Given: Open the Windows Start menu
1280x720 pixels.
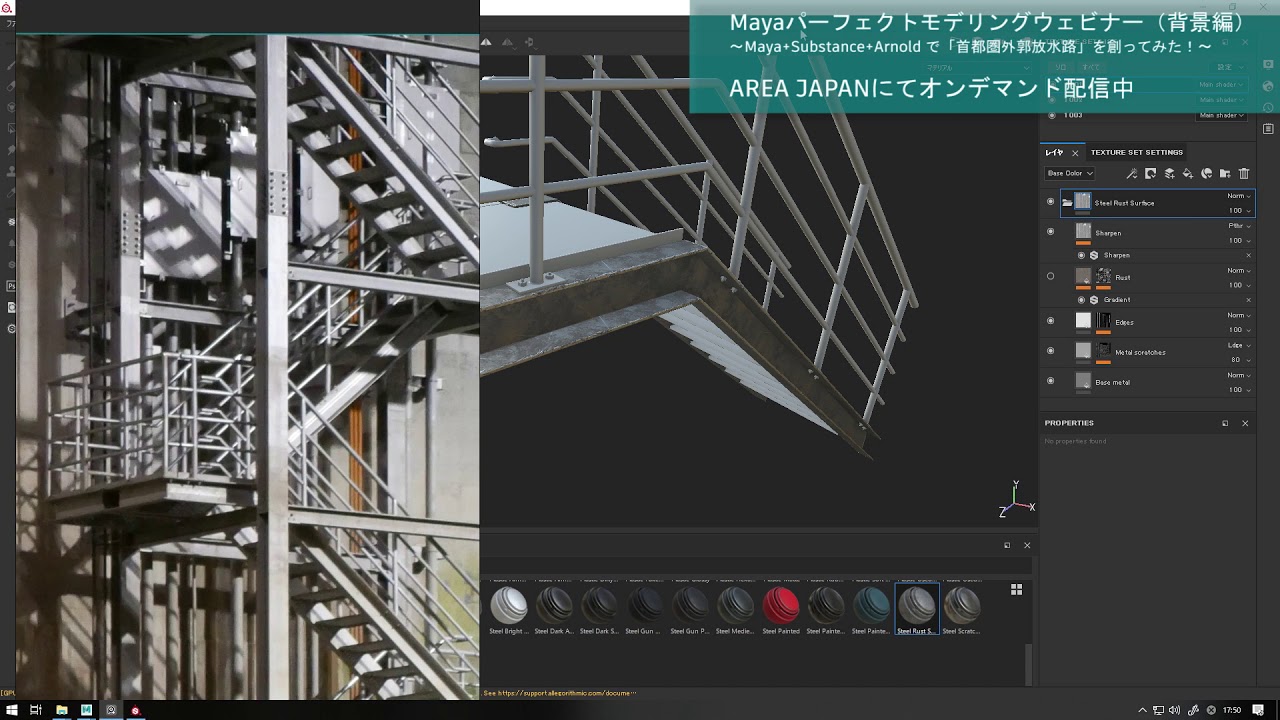Looking at the screenshot, I should [12, 710].
